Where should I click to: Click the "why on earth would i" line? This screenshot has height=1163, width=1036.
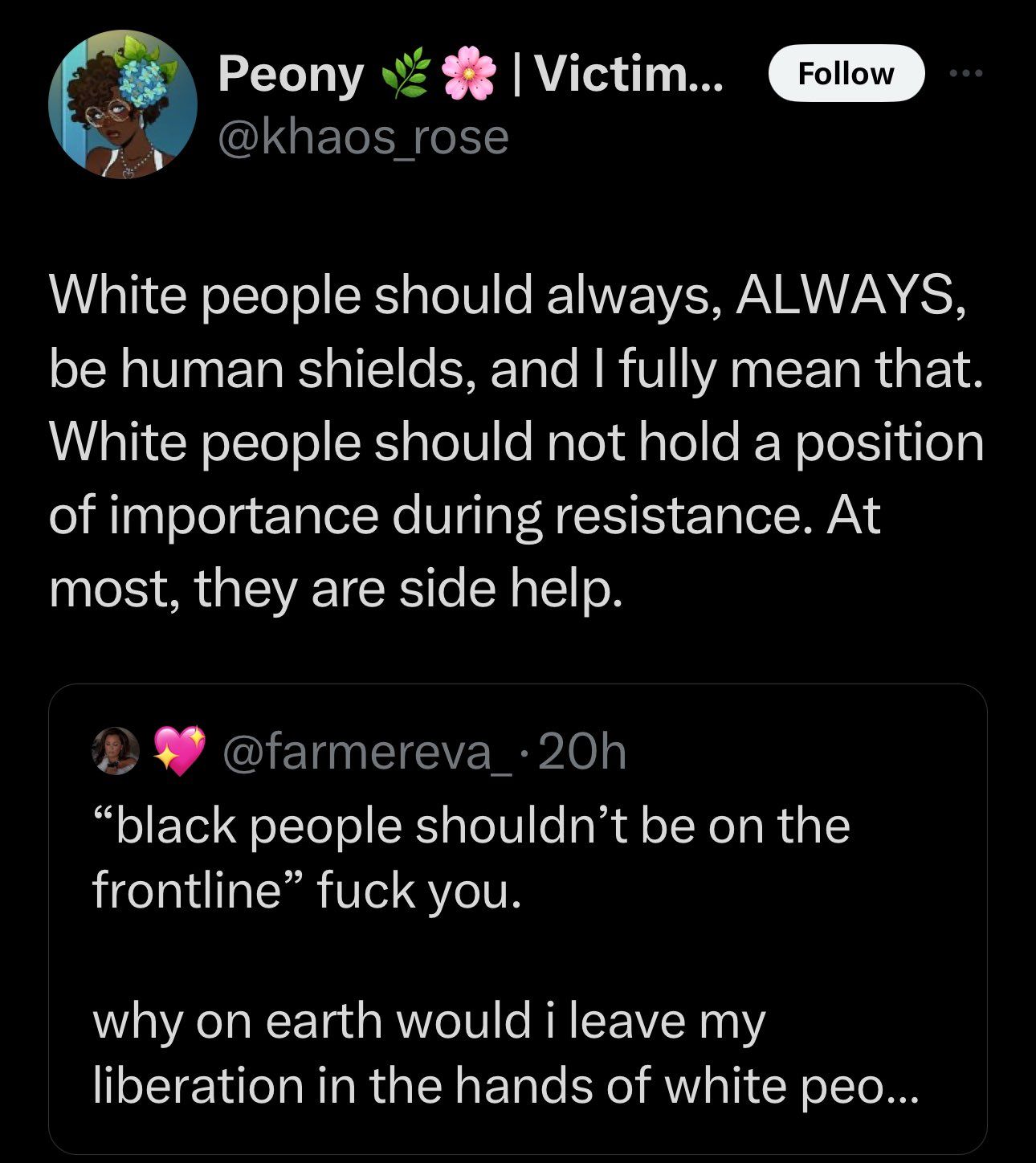click(429, 1021)
